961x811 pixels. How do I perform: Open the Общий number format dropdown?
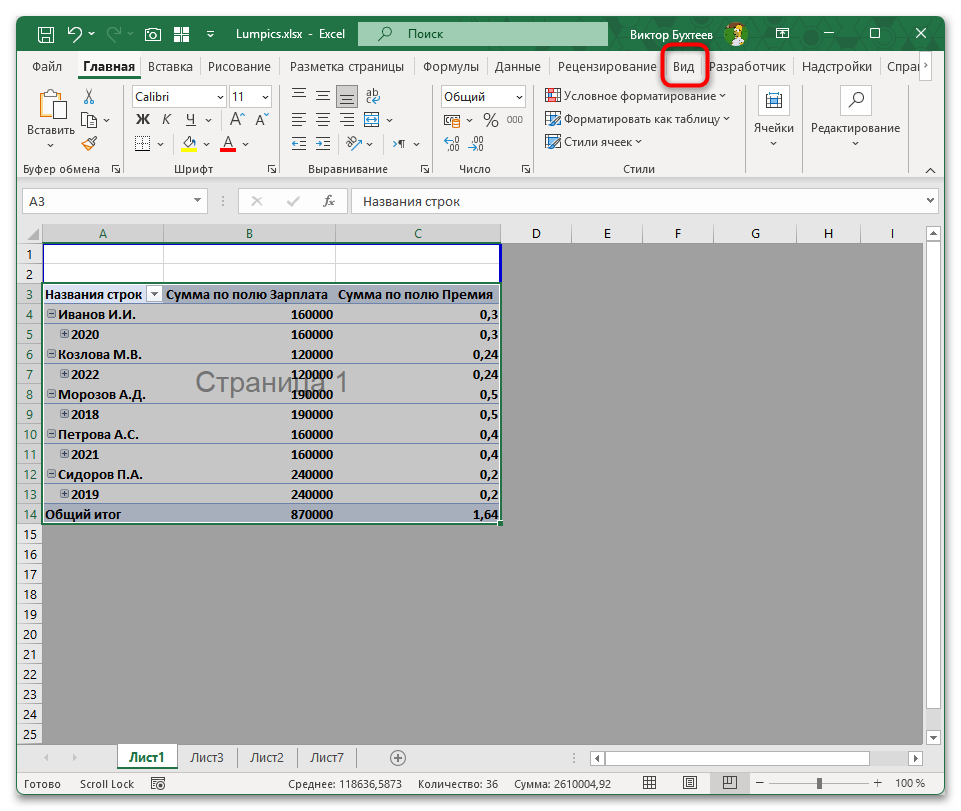[x=519, y=97]
